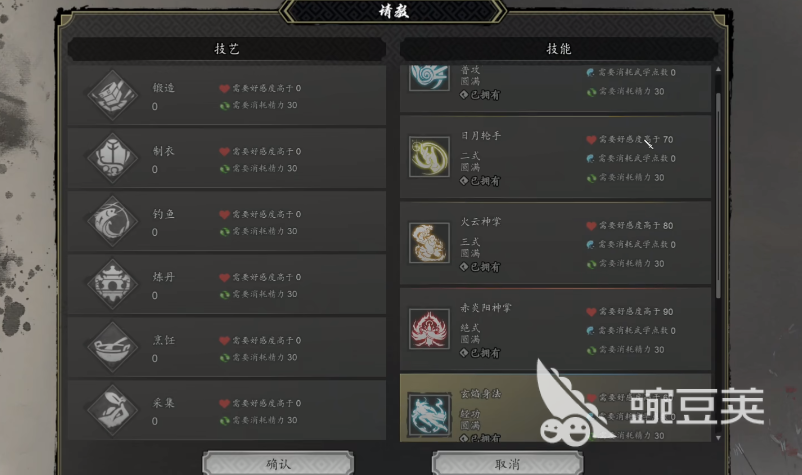The height and width of the screenshot is (475, 802).
Task: Click the 制衣 tailoring craft icon
Action: pos(113,158)
